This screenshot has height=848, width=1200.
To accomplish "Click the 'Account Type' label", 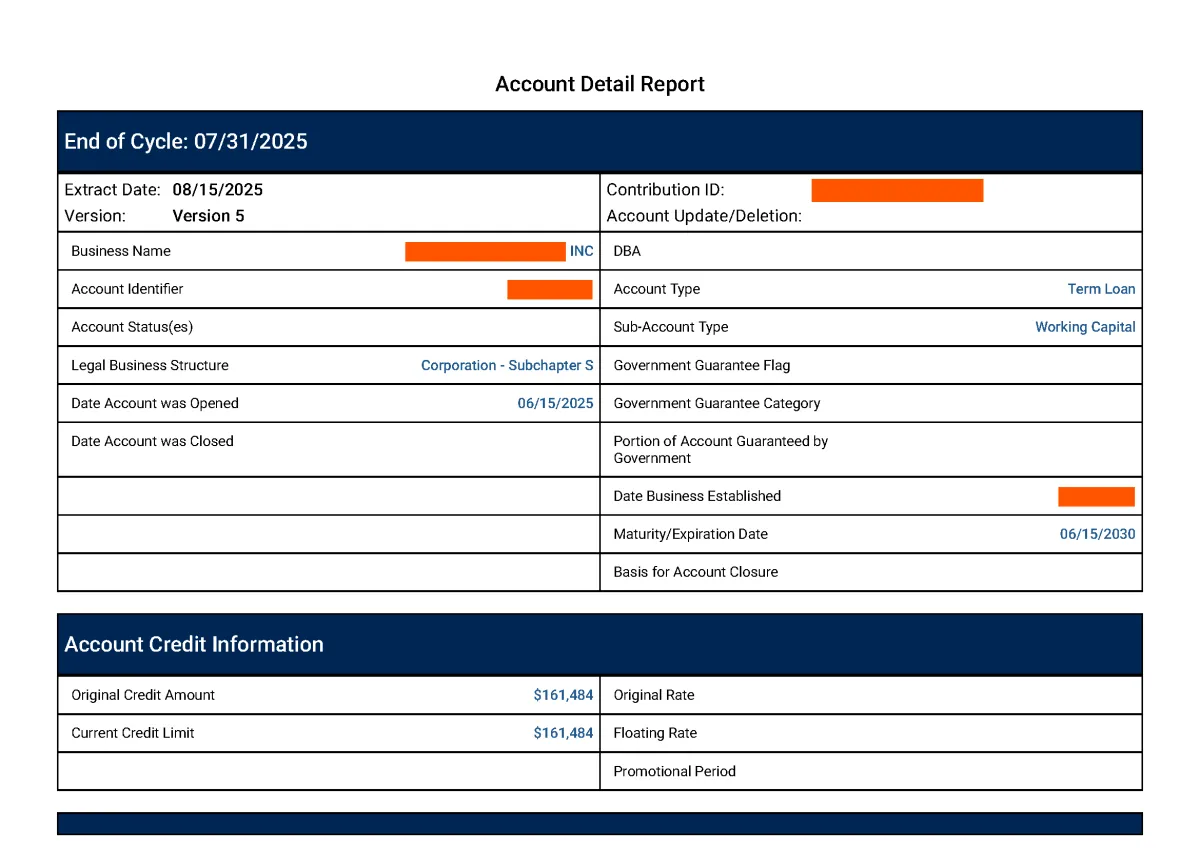I will (657, 289).
